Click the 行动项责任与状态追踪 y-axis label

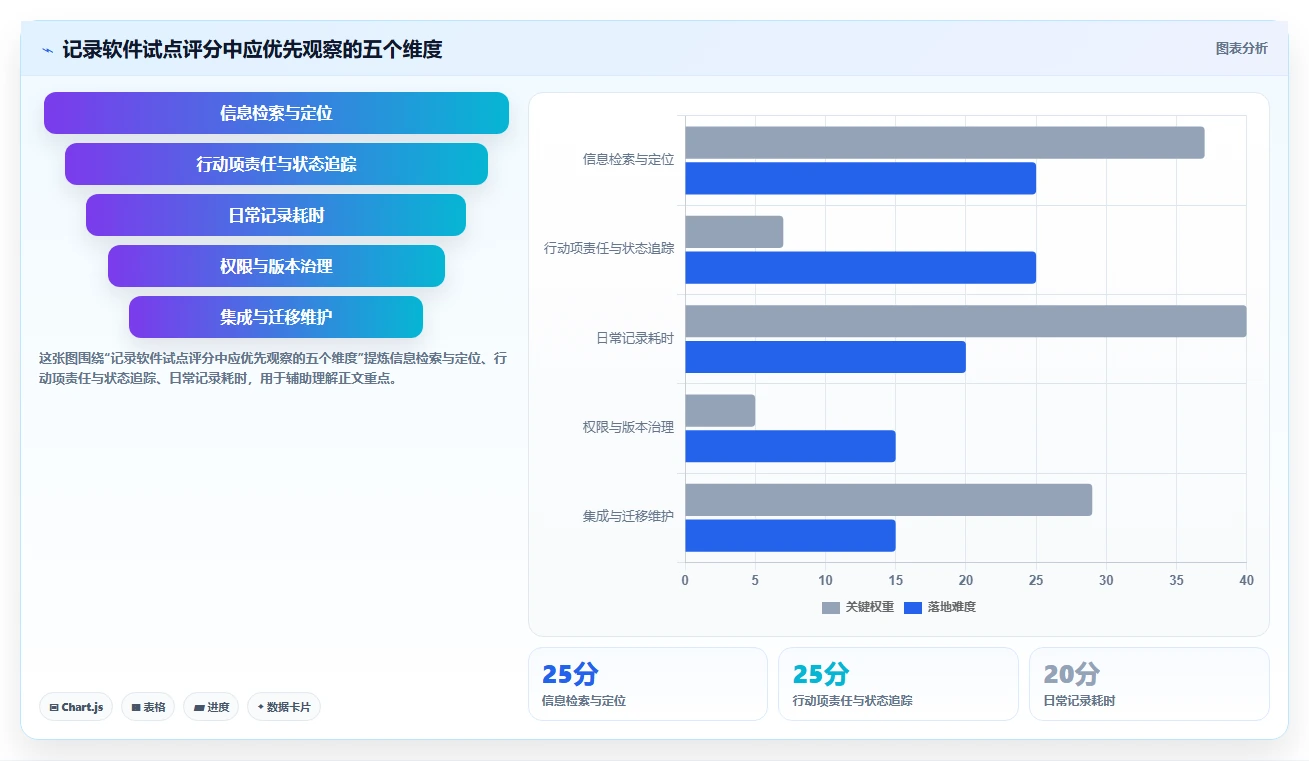click(609, 248)
